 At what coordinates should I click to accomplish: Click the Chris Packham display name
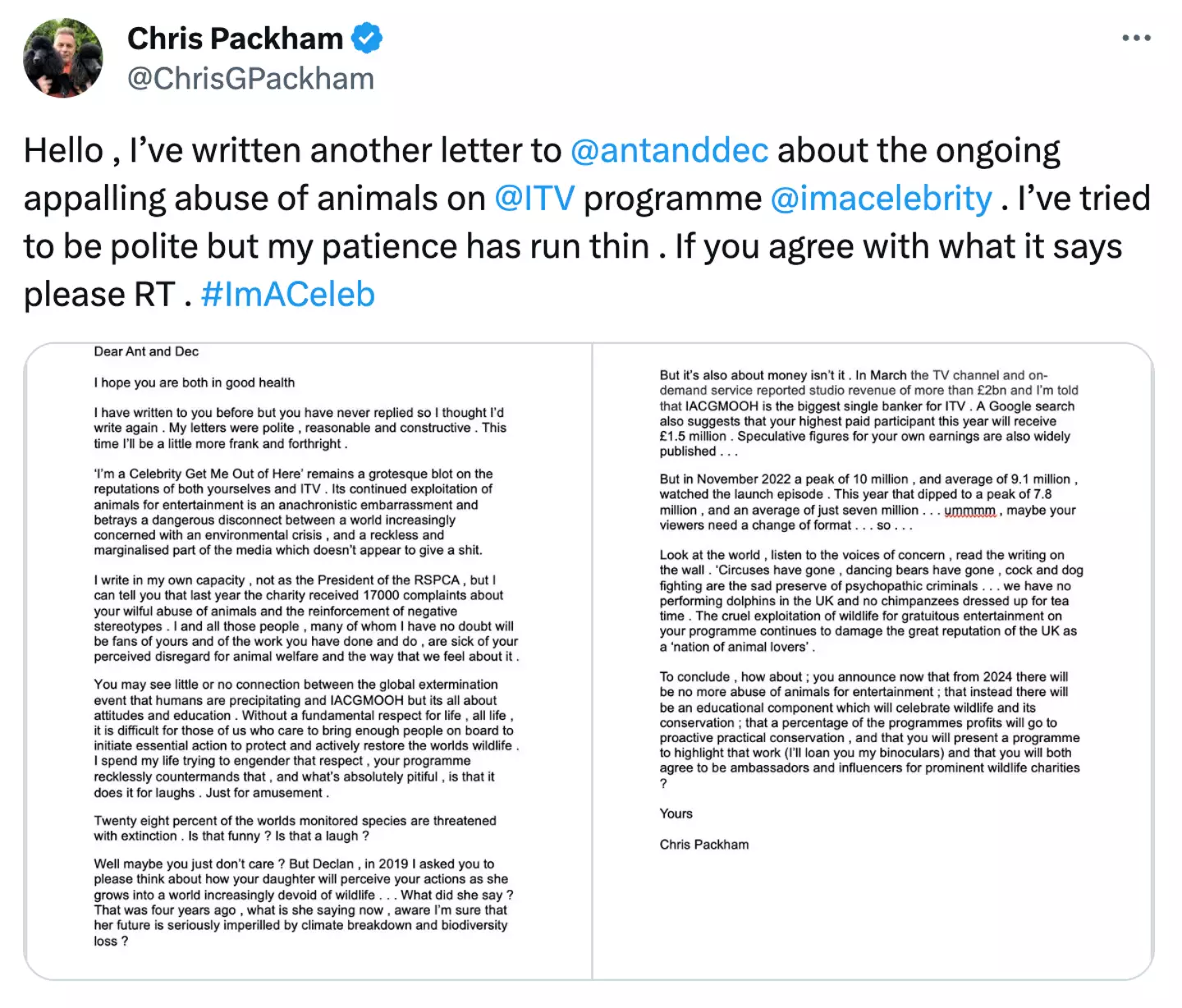[x=235, y=38]
